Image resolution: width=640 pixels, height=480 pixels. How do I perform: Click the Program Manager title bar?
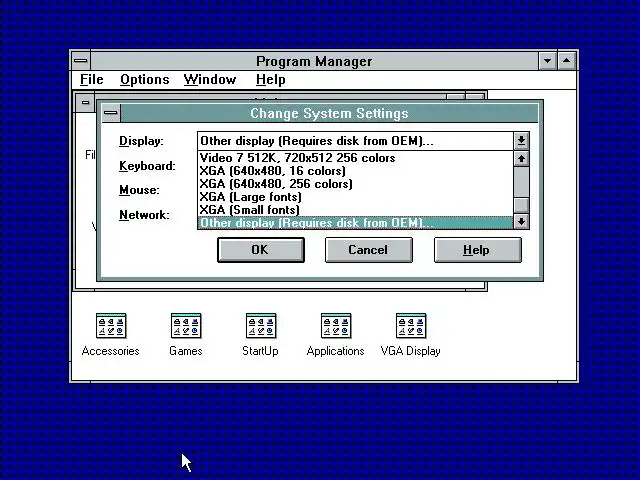tap(314, 61)
